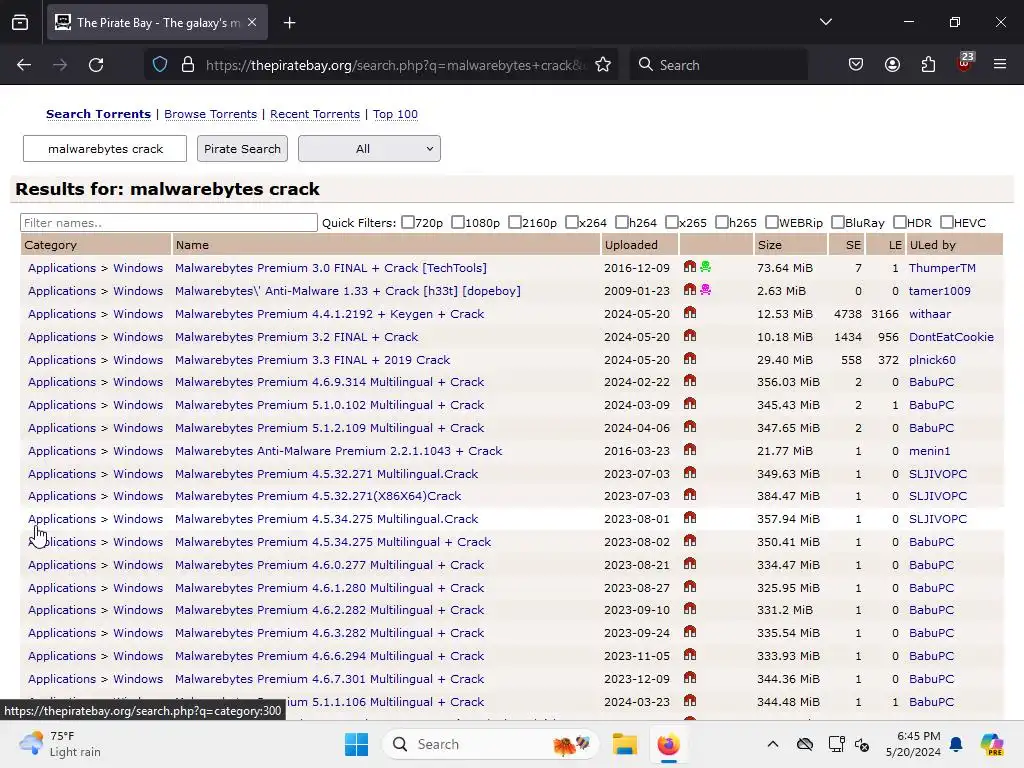Sort by the Size column header

coord(769,245)
